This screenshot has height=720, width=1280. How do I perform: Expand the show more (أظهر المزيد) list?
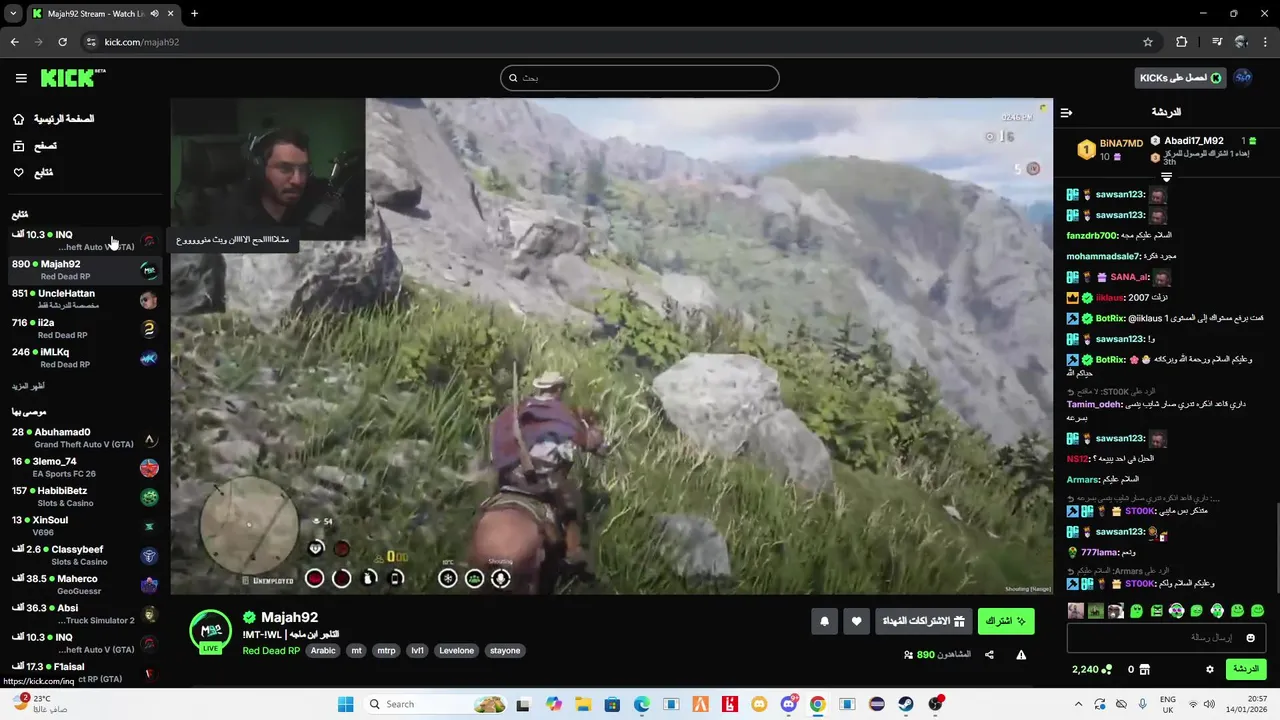coord(29,386)
